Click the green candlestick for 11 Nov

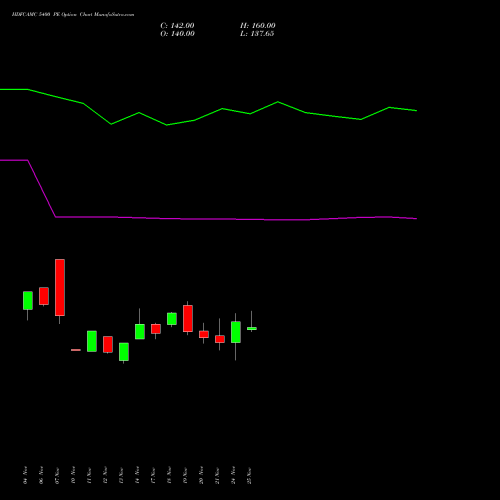pyautogui.click(x=92, y=341)
